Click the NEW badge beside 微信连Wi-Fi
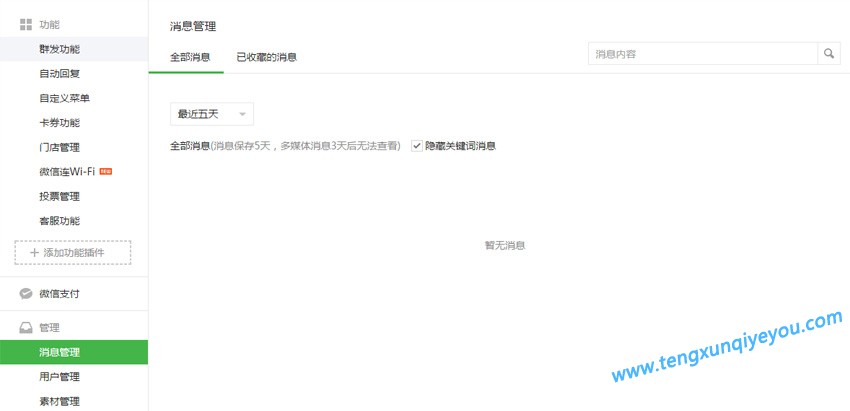The width and height of the screenshot is (850, 411). point(106,172)
